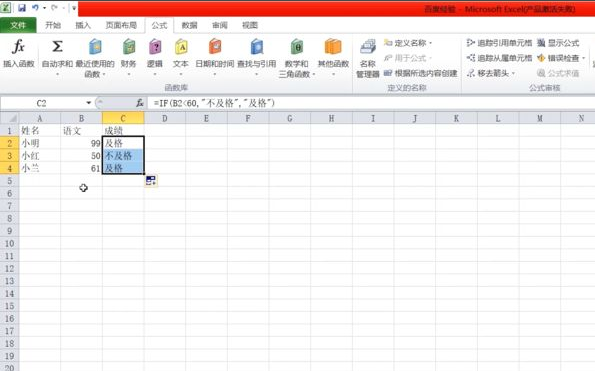Click cell B2 with value 99
Image resolution: width=595 pixels, height=371 pixels.
click(81, 143)
